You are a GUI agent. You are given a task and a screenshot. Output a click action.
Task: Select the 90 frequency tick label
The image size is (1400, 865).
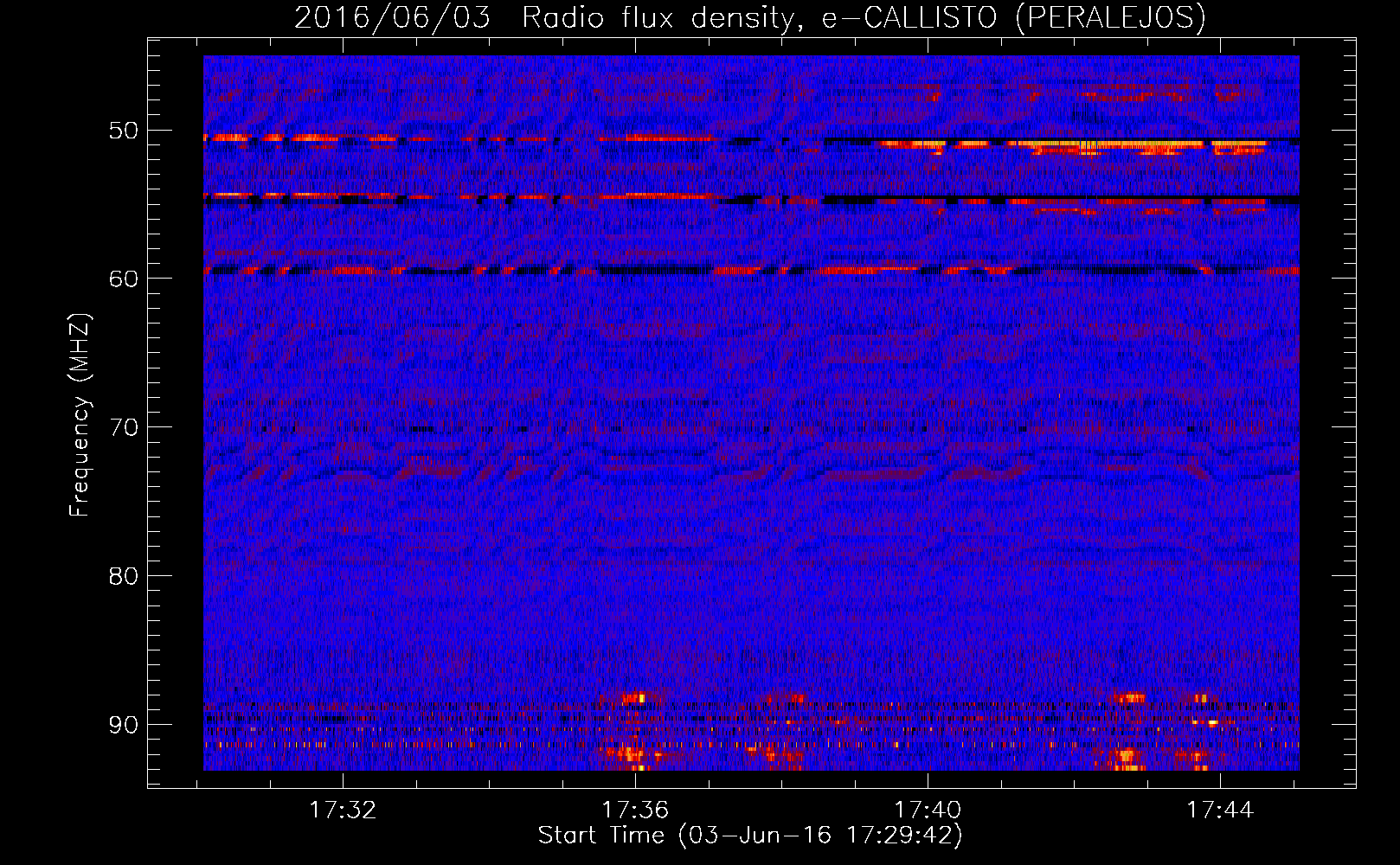[x=123, y=724]
